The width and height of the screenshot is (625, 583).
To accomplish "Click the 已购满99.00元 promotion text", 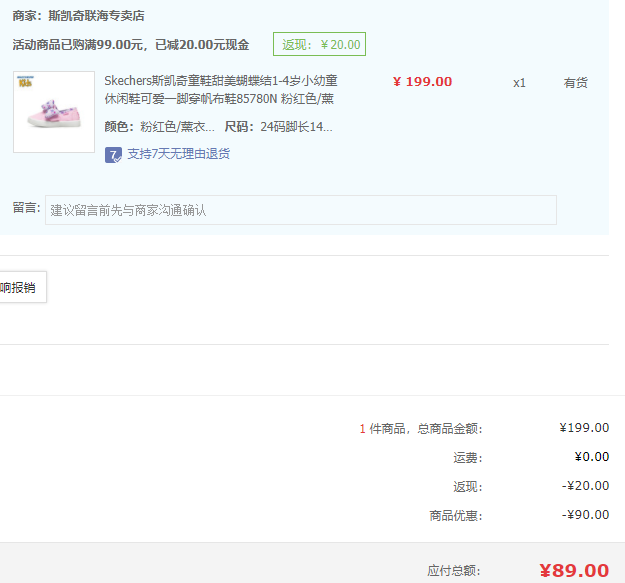I will point(131,45).
